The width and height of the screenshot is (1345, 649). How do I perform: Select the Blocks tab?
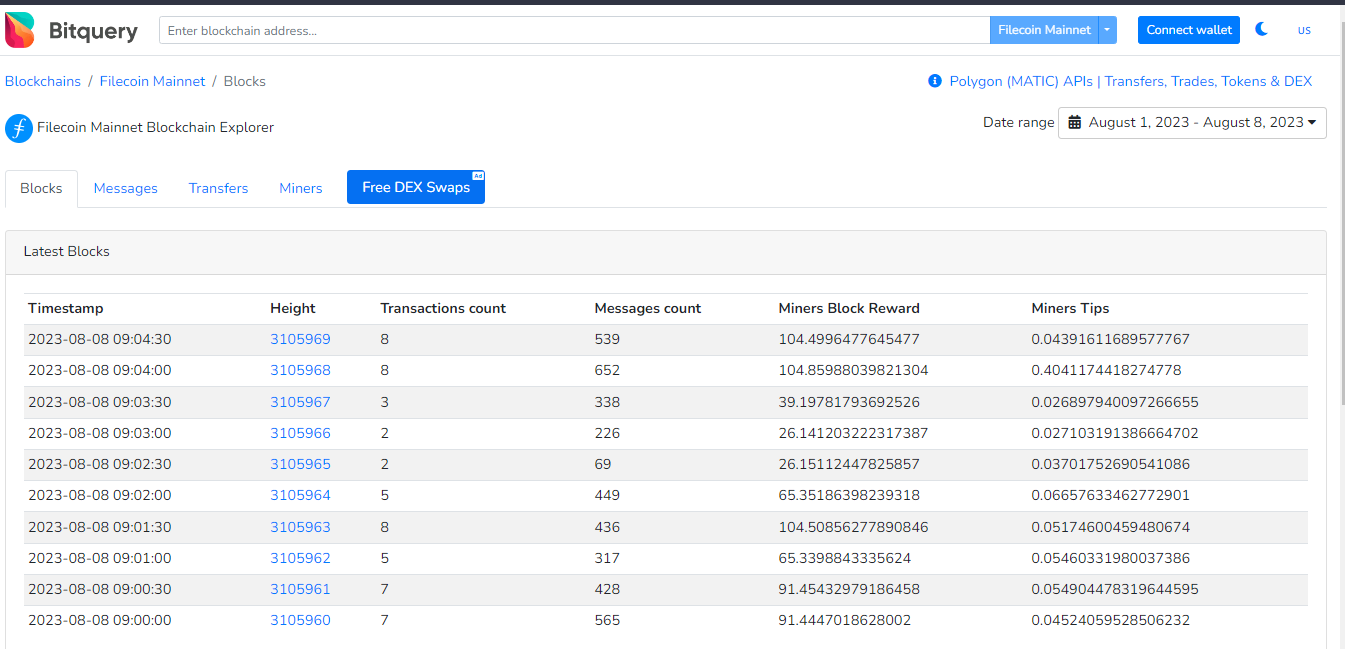click(x=41, y=188)
